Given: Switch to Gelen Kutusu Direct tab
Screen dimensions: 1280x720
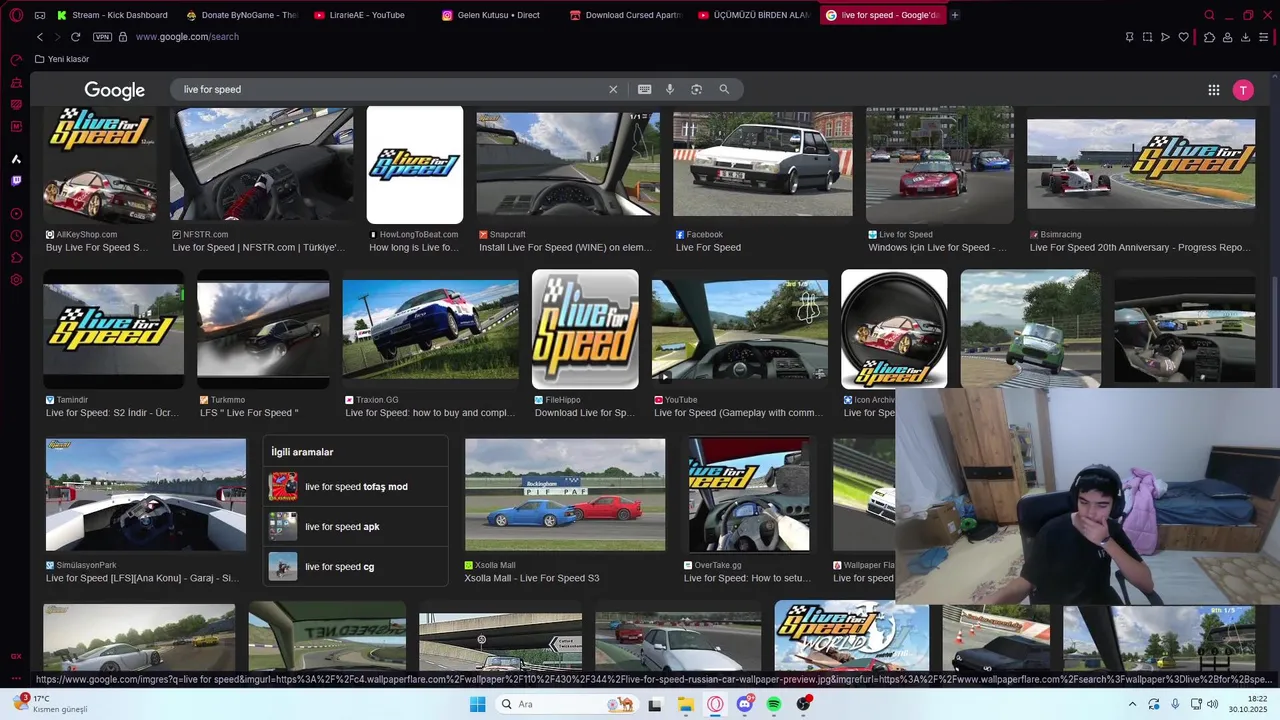Looking at the screenshot, I should point(497,15).
